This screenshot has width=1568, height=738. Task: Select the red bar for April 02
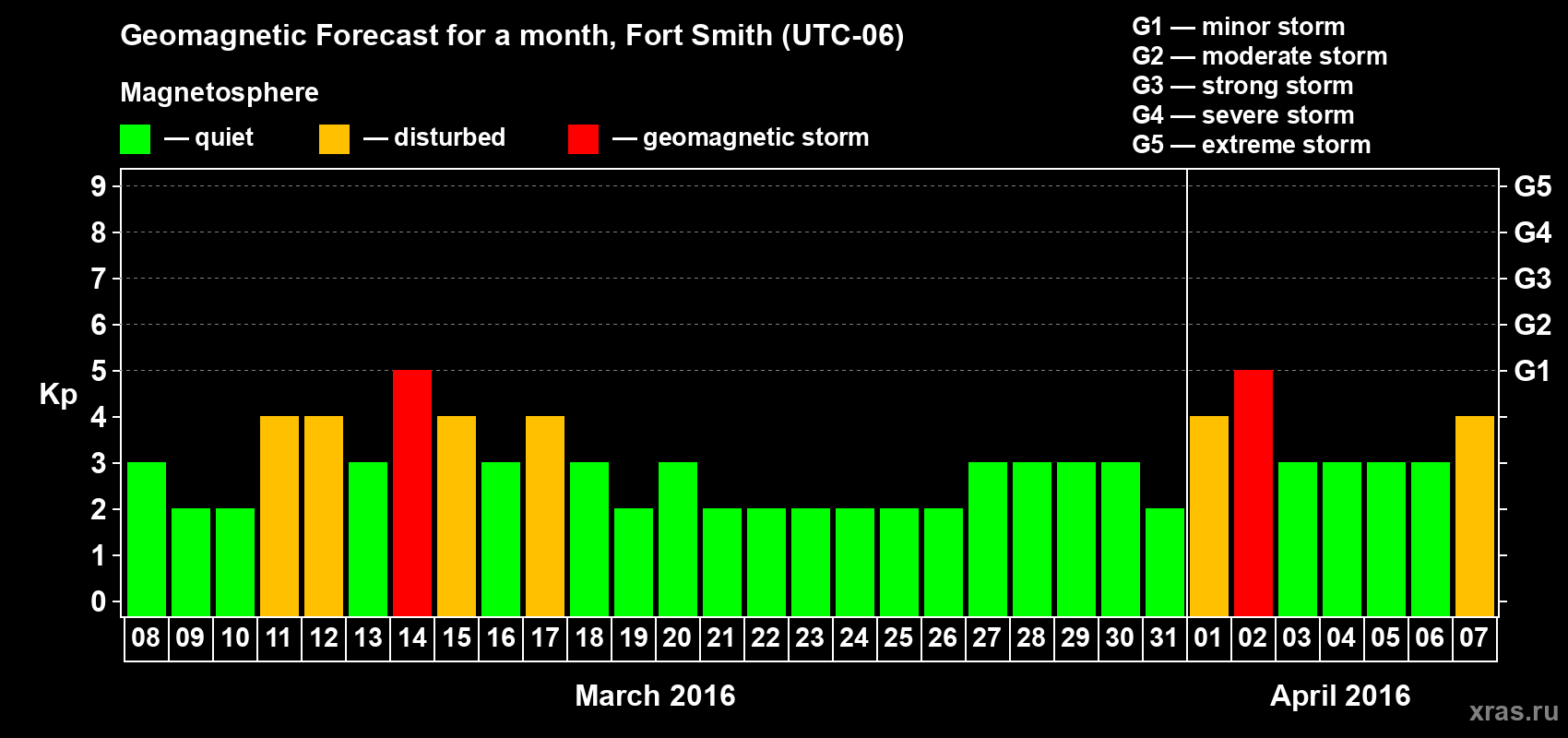pos(1253,493)
